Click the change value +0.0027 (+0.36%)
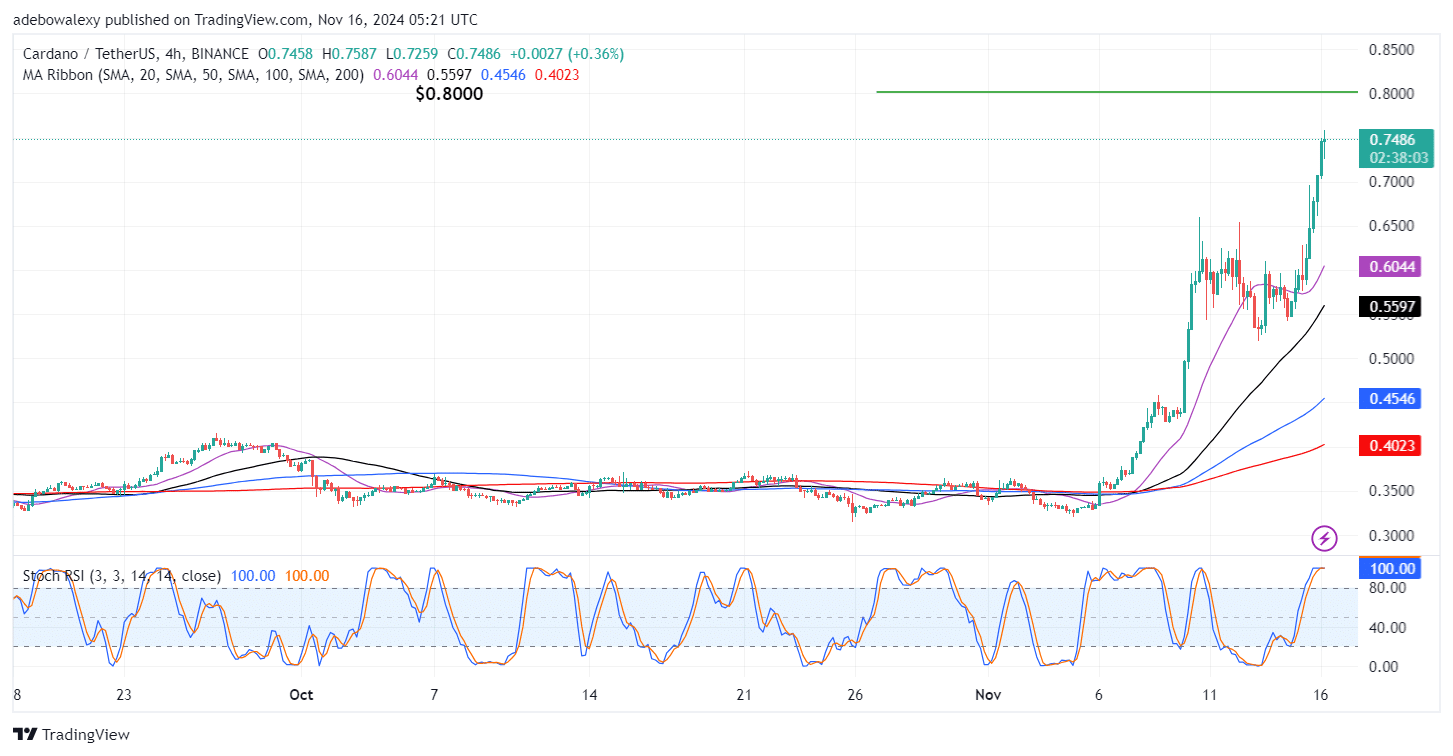The width and height of the screenshot is (1453, 756). (x=567, y=54)
